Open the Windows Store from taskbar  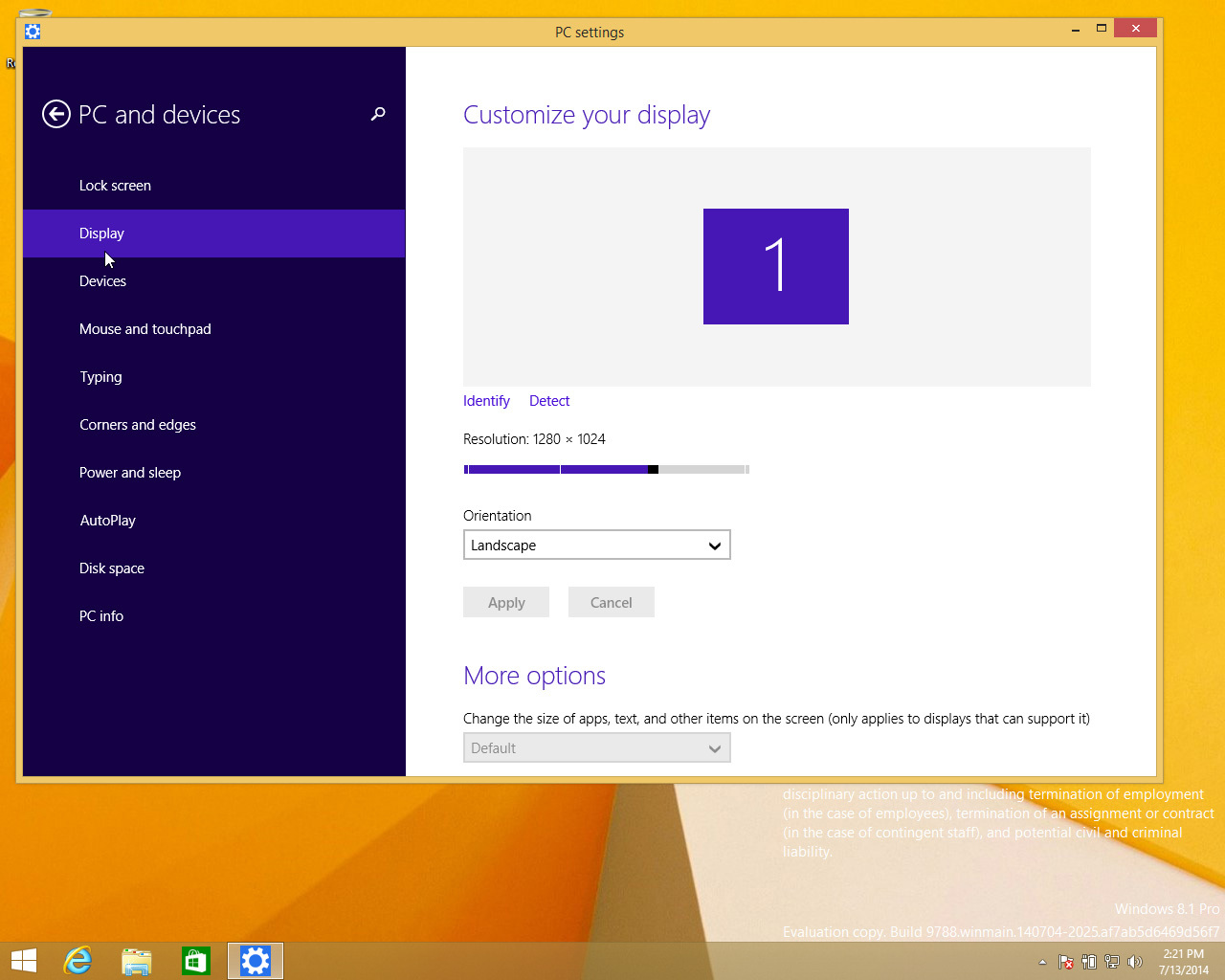pos(195,961)
